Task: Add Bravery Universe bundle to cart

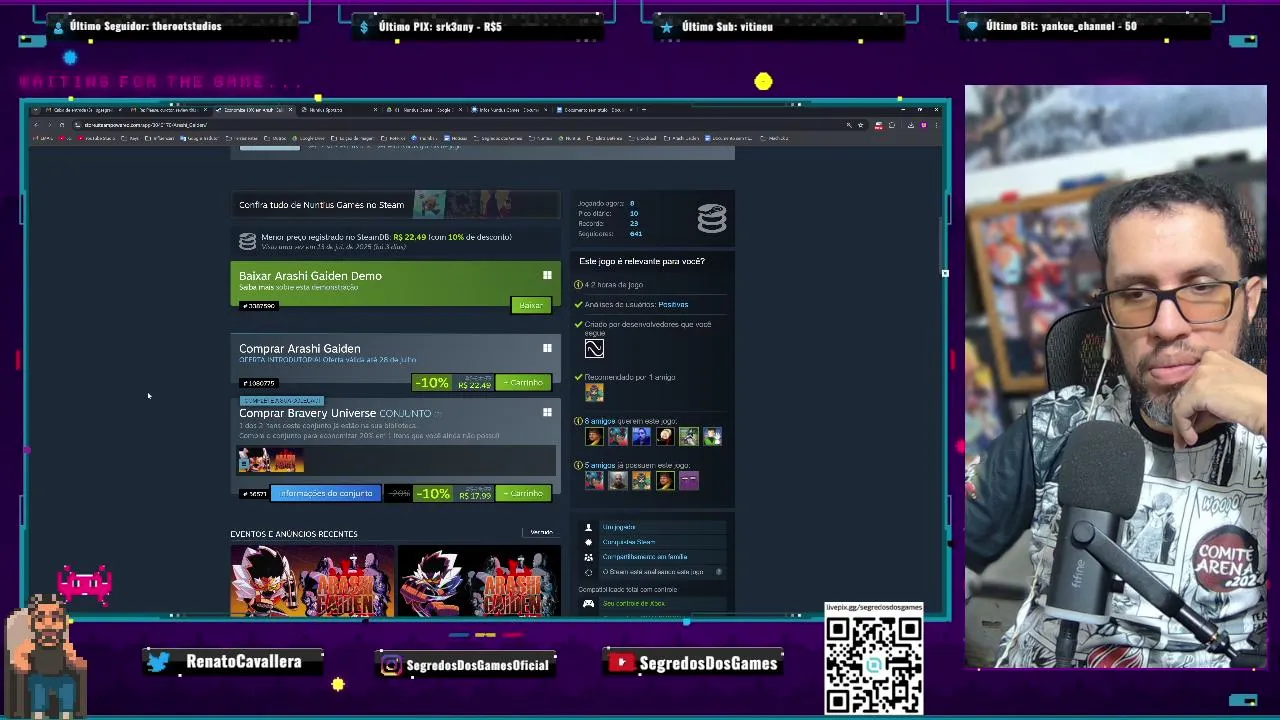Action: click(524, 494)
